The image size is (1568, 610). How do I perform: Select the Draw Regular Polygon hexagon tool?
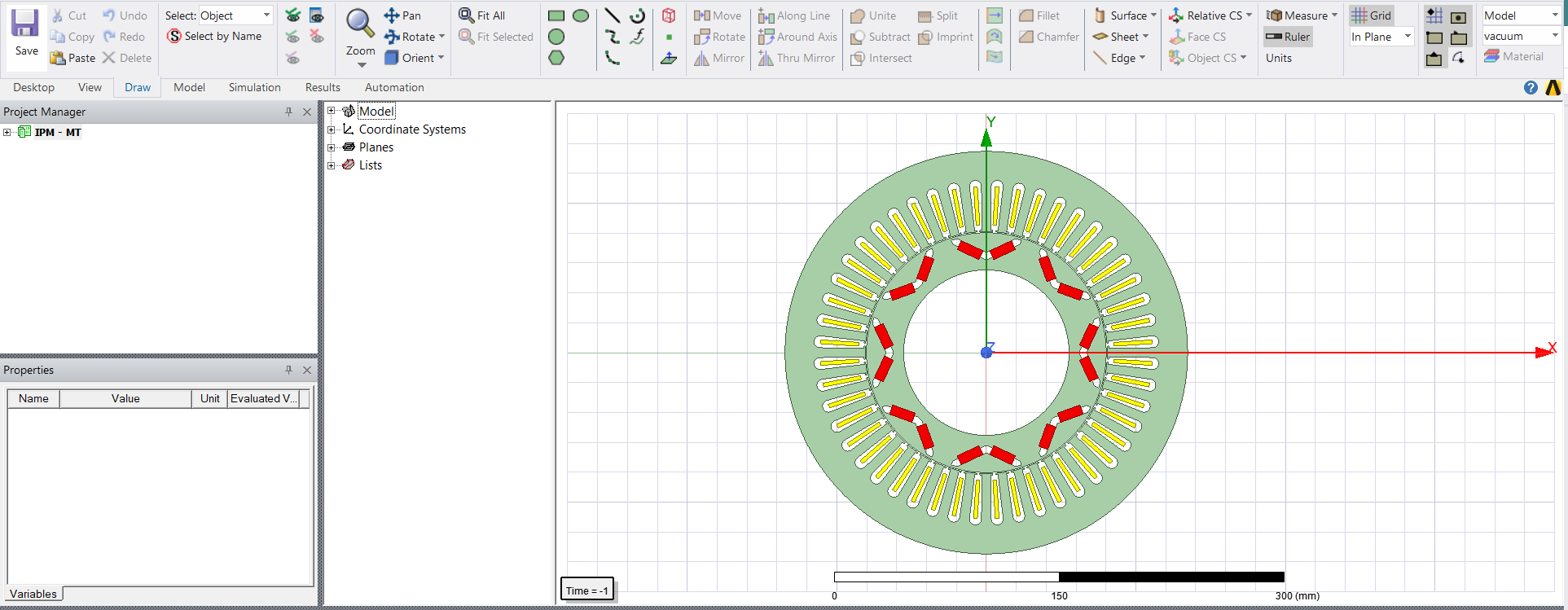(556, 58)
